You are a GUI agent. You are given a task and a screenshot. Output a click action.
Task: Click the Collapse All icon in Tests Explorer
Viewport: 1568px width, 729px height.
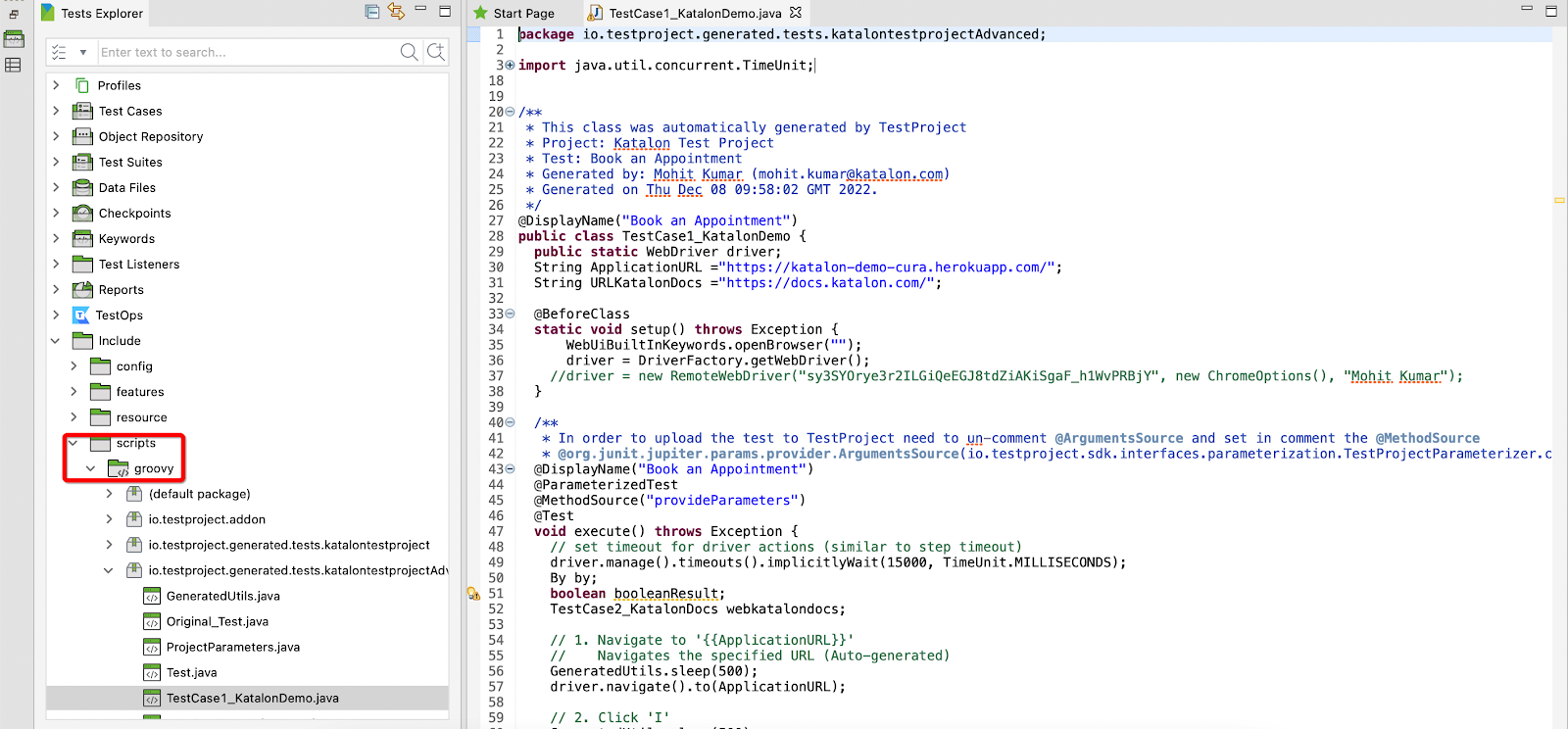pos(372,12)
